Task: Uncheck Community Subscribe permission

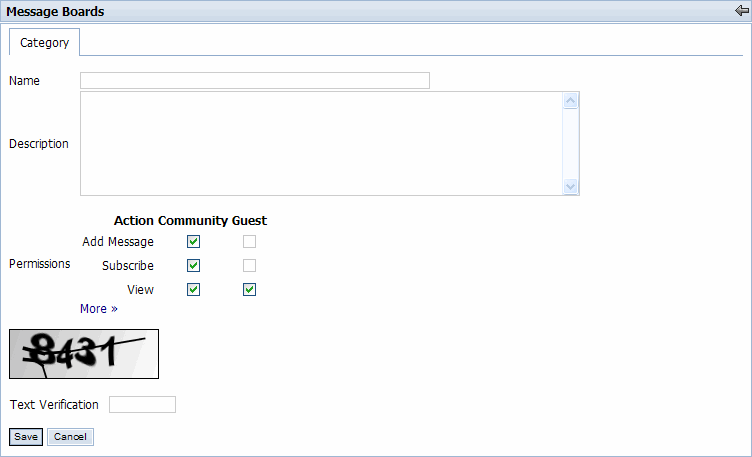Action: click(x=194, y=266)
